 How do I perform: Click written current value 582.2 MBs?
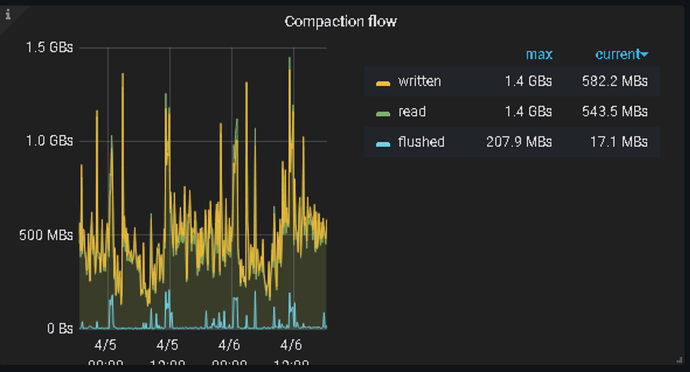pyautogui.click(x=615, y=81)
